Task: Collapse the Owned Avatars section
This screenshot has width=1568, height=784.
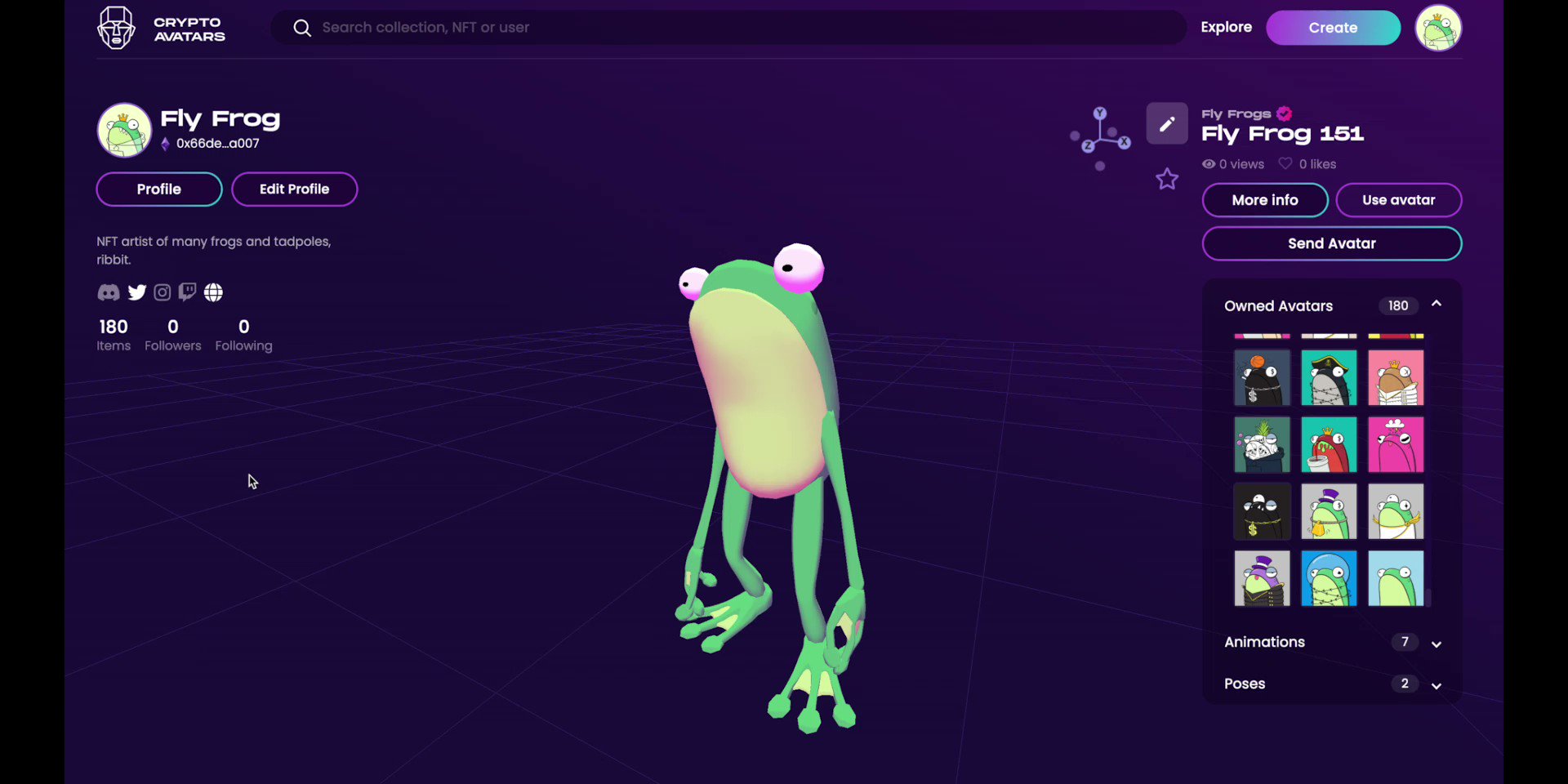Action: (x=1437, y=304)
